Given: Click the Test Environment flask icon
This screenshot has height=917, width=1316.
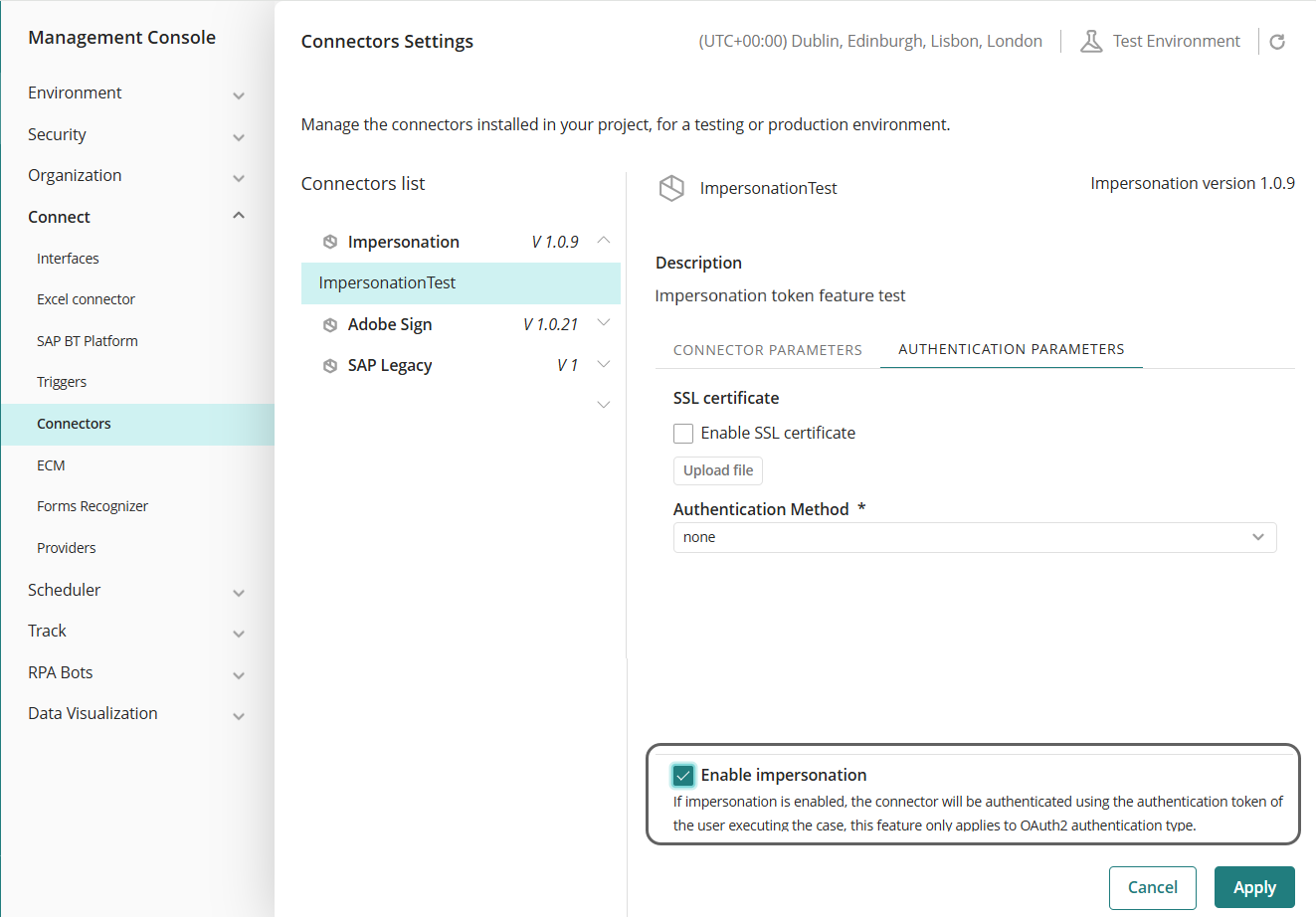Looking at the screenshot, I should (x=1090, y=41).
